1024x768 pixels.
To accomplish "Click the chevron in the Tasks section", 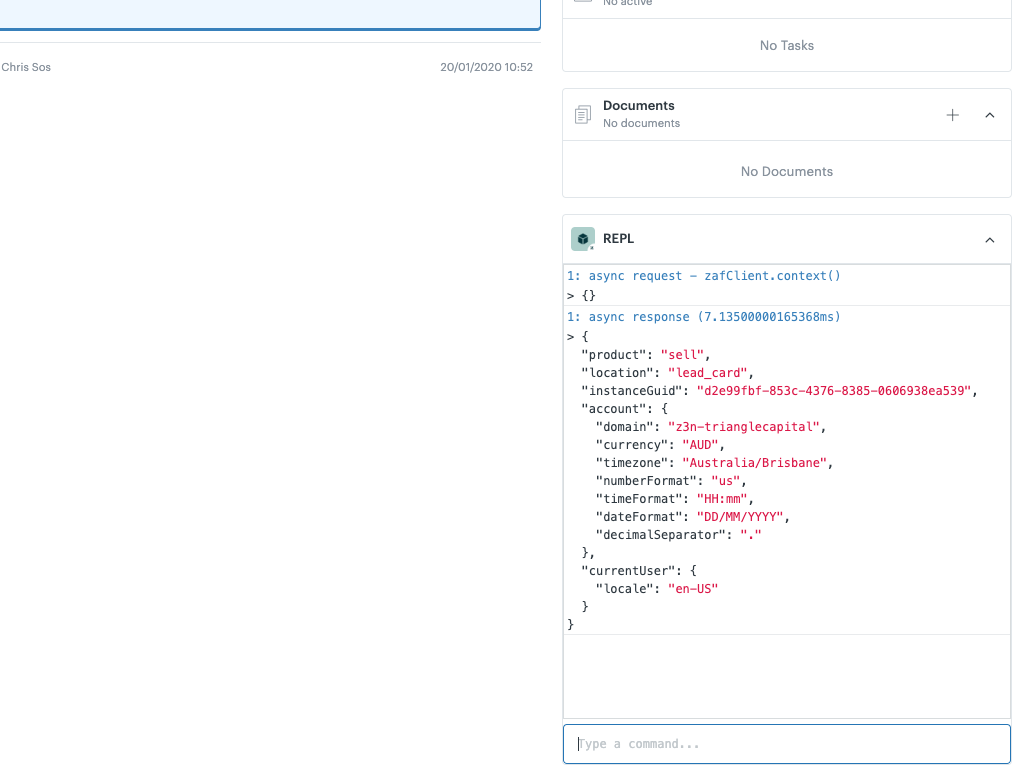I will [989, 2].
